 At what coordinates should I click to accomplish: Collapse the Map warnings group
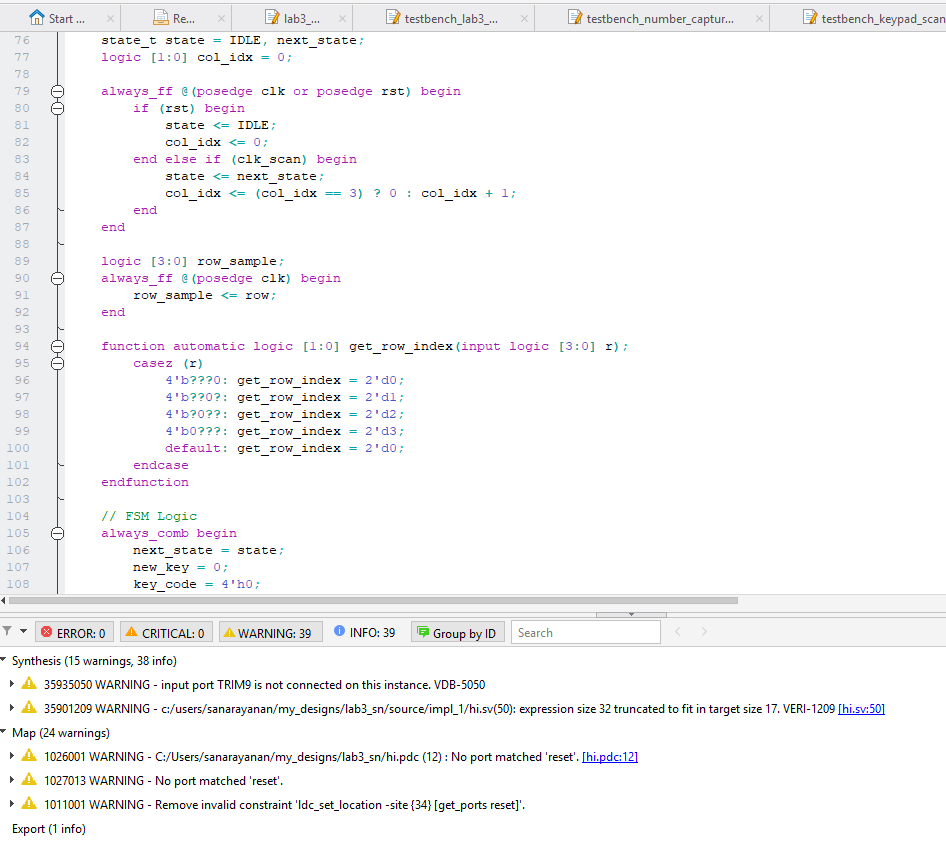pyautogui.click(x=5, y=733)
